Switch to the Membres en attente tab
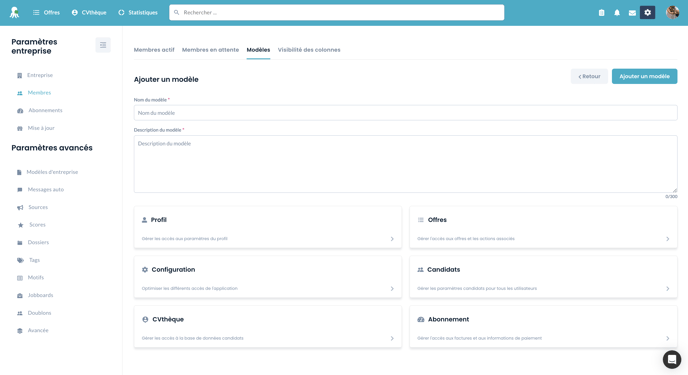 coord(211,50)
